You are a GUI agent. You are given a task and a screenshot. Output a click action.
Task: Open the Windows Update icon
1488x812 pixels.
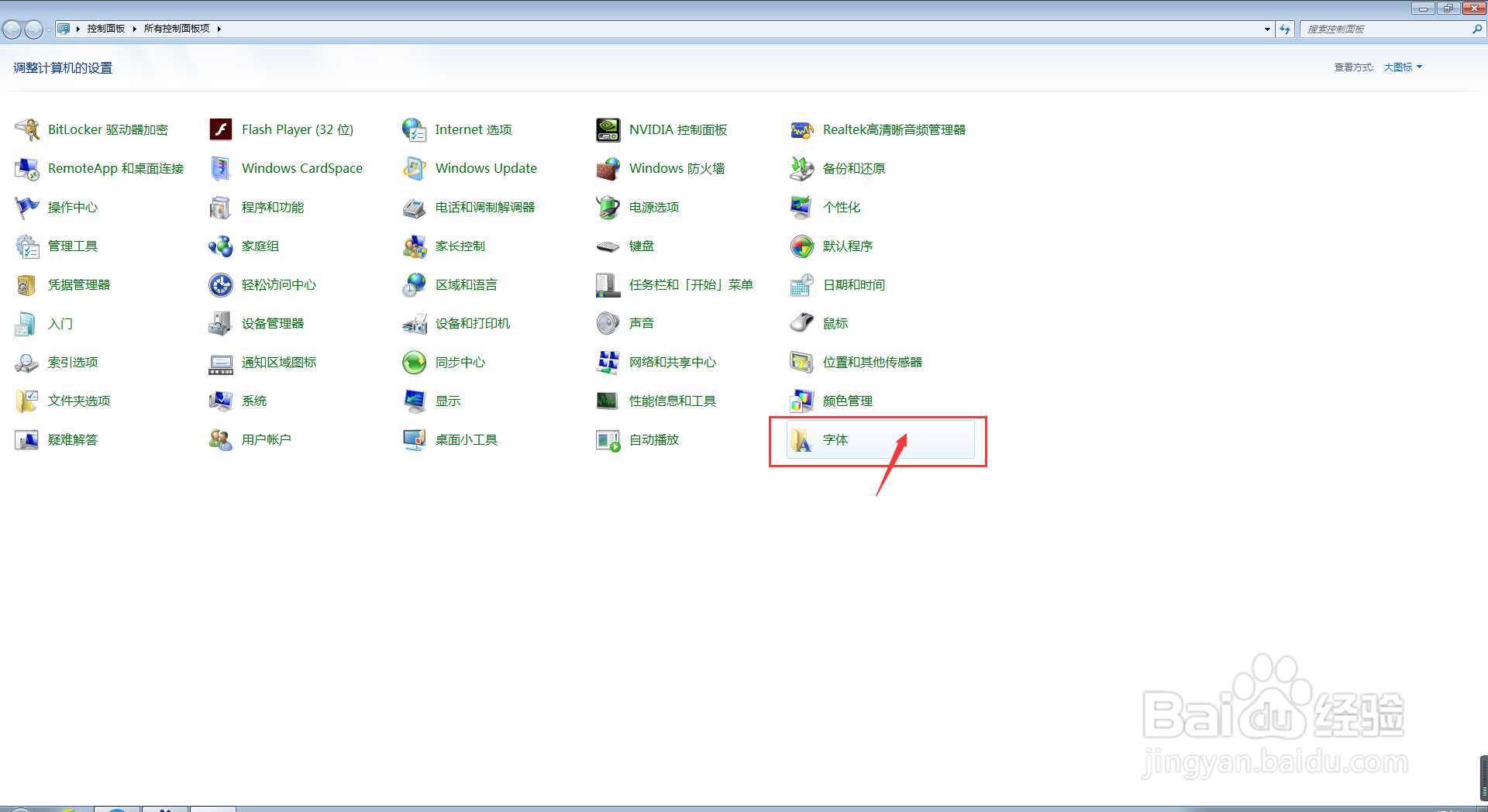click(415, 168)
